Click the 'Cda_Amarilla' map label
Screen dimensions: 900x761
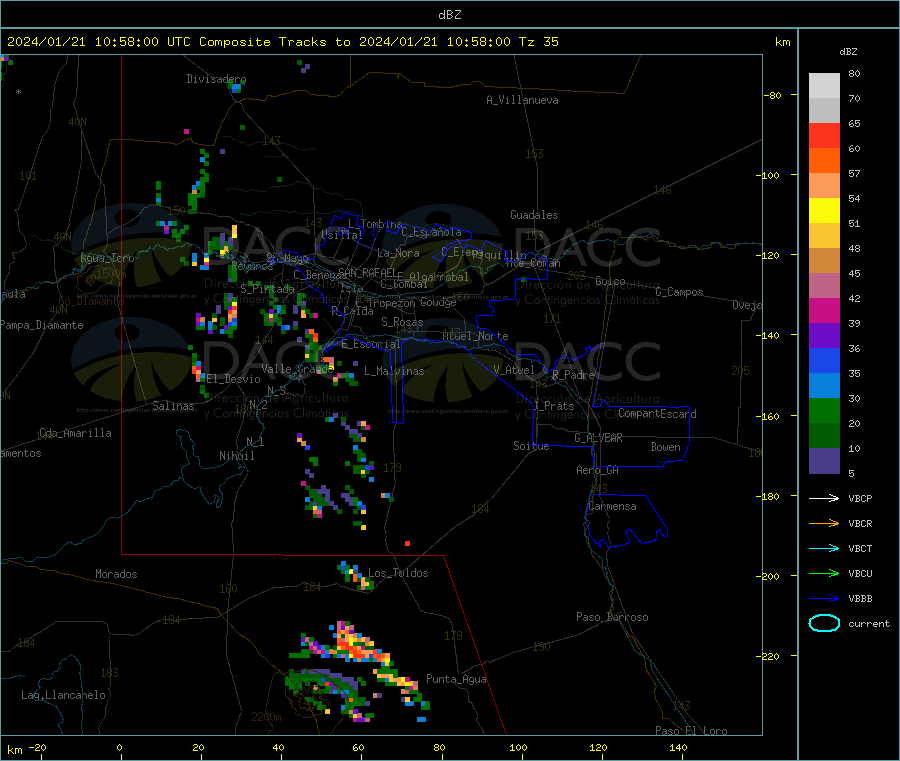pyautogui.click(x=75, y=433)
